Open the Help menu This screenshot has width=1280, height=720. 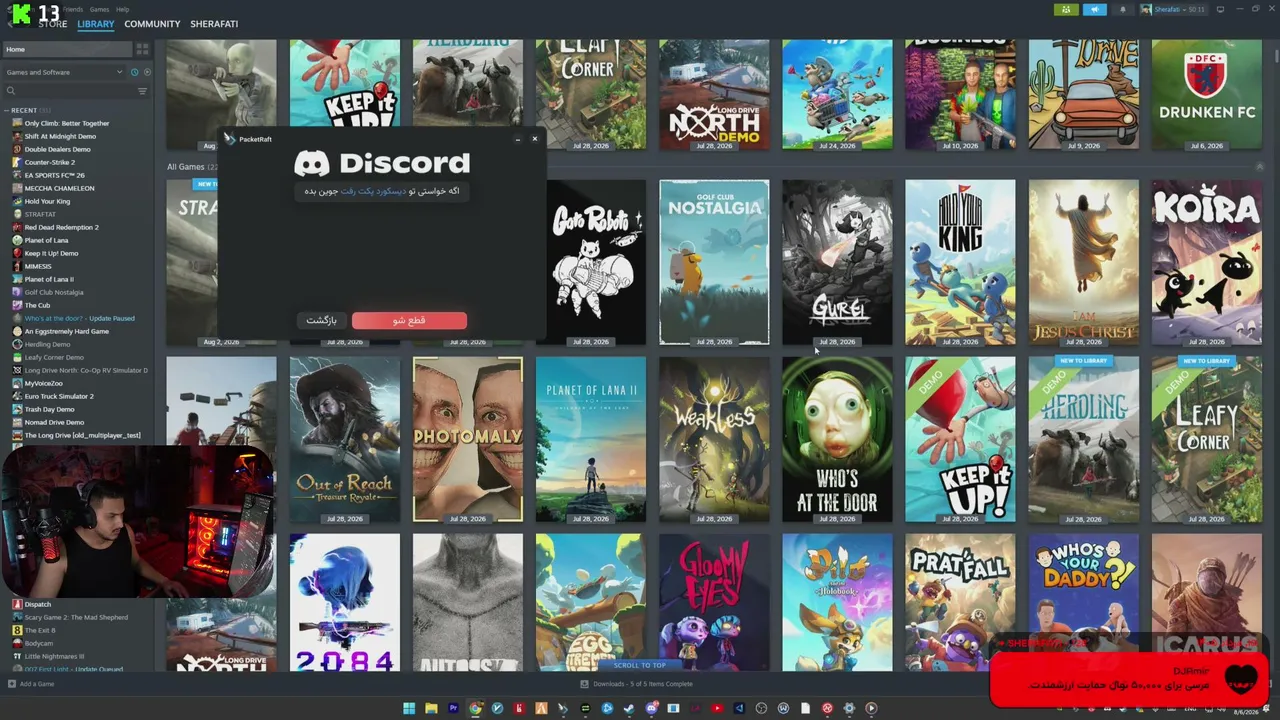click(x=122, y=9)
